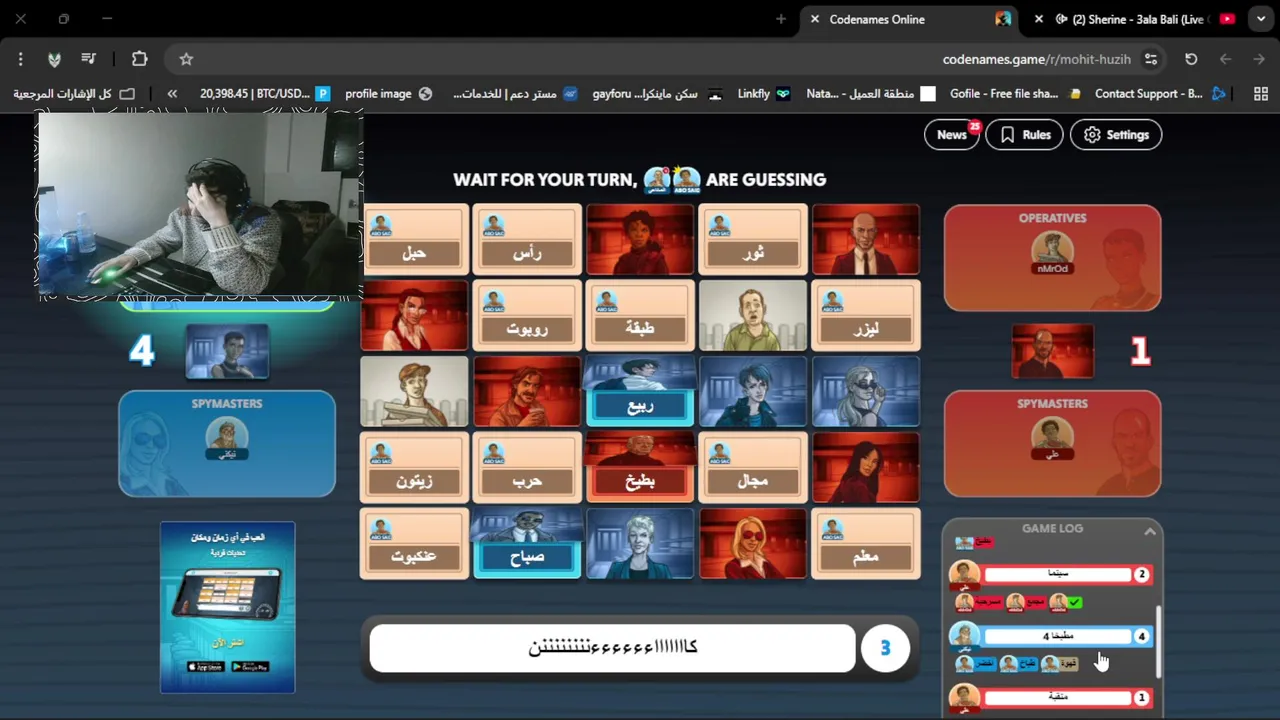1280x720 pixels.
Task: Select the ليزر word card
Action: (x=866, y=316)
